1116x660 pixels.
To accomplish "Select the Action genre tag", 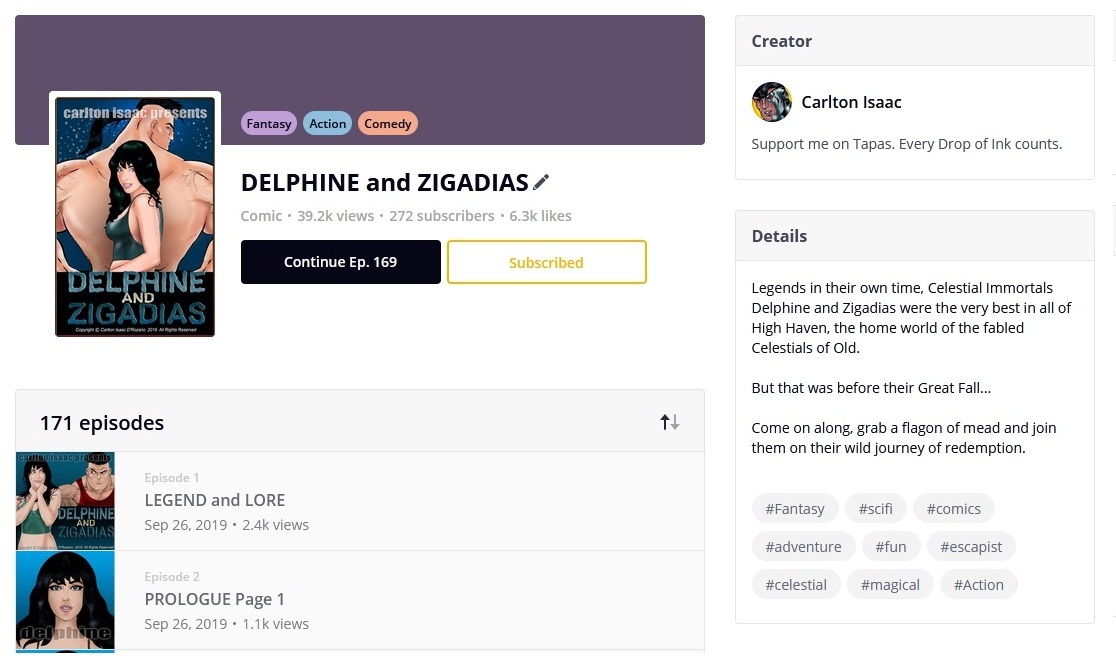I will (327, 124).
